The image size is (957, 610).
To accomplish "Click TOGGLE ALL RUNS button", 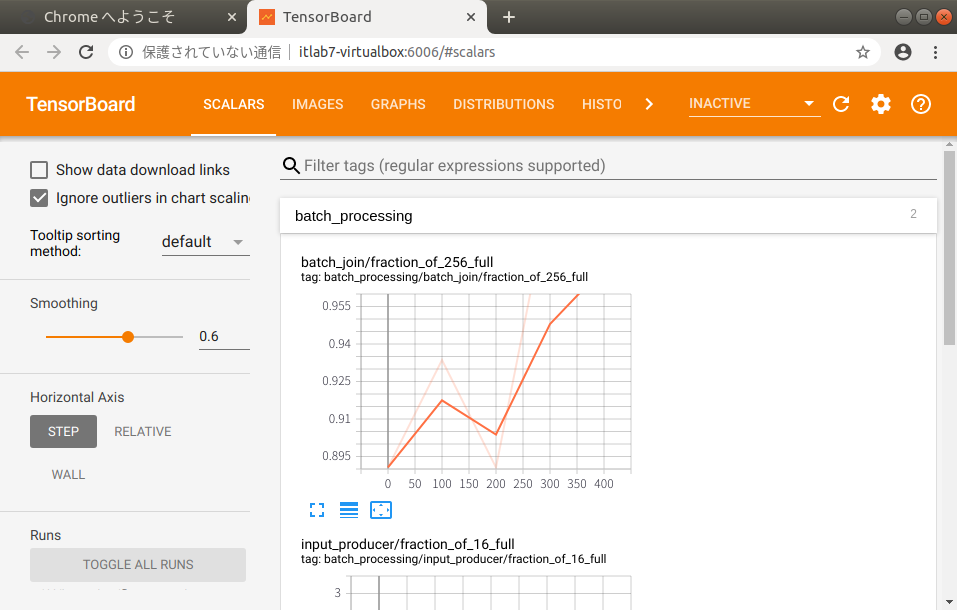I will click(138, 565).
